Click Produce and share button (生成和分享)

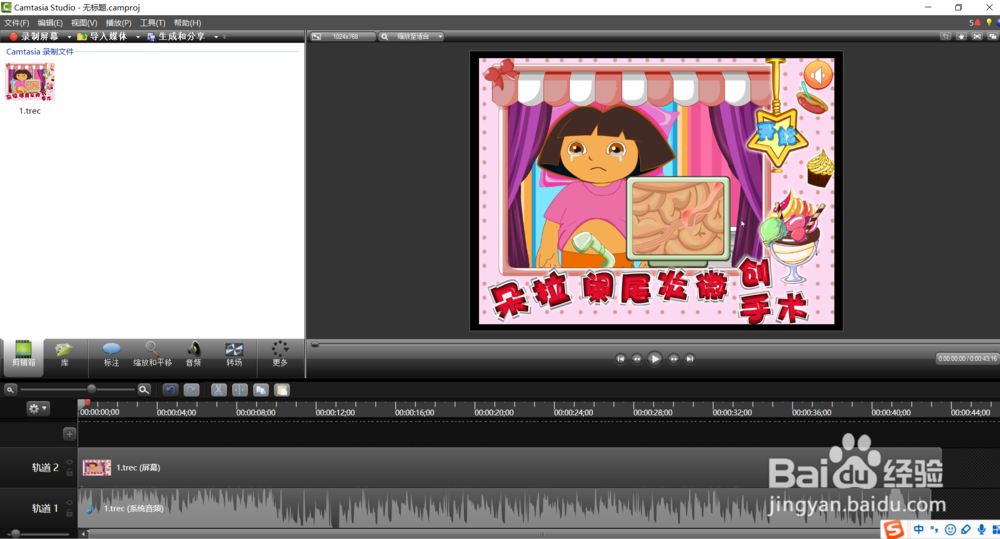(x=176, y=36)
